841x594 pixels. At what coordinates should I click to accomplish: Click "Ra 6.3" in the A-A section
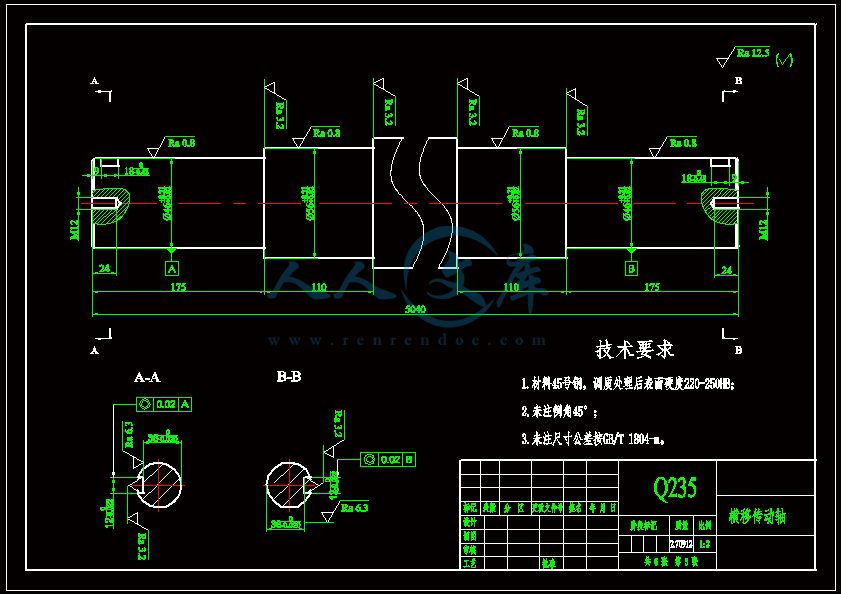[x=129, y=435]
